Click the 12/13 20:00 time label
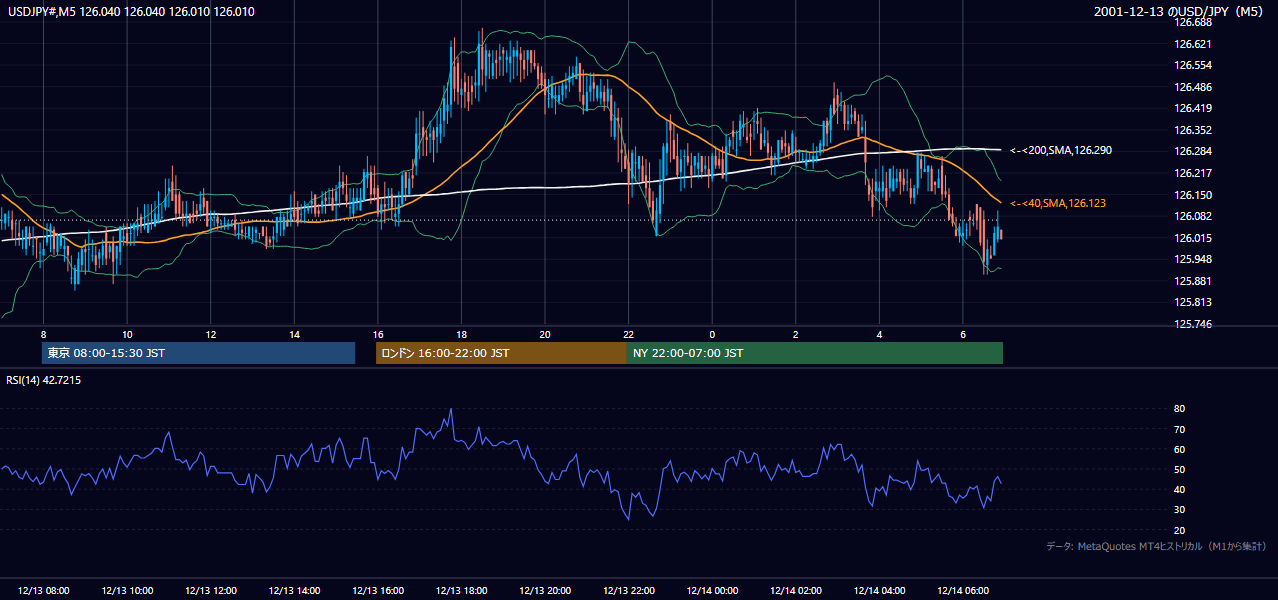Viewport: 1278px width, 600px height. 545,591
